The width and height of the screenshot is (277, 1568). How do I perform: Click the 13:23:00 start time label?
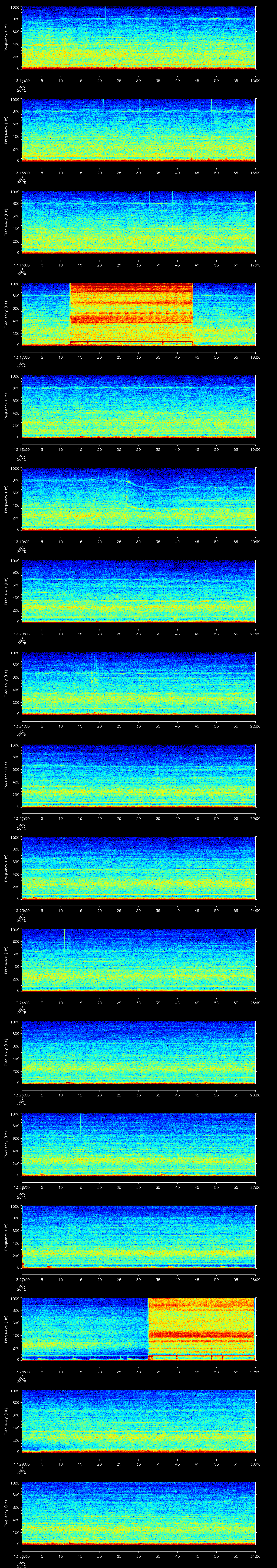tap(21, 910)
